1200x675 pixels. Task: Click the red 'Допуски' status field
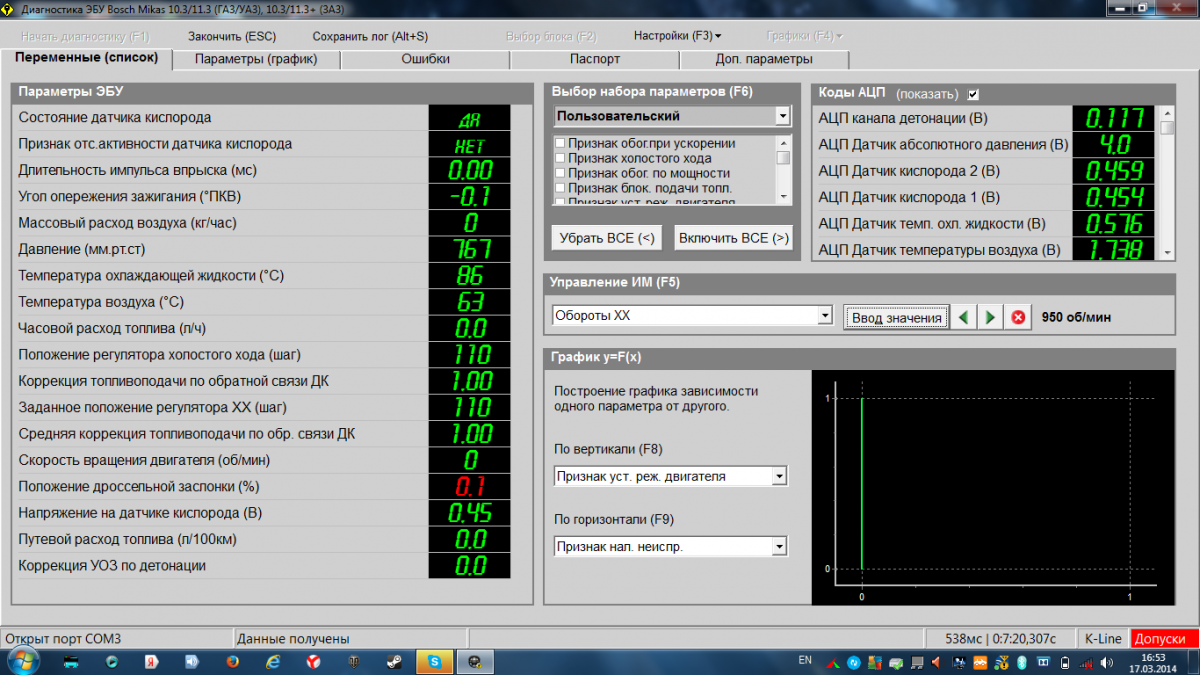pos(1163,638)
